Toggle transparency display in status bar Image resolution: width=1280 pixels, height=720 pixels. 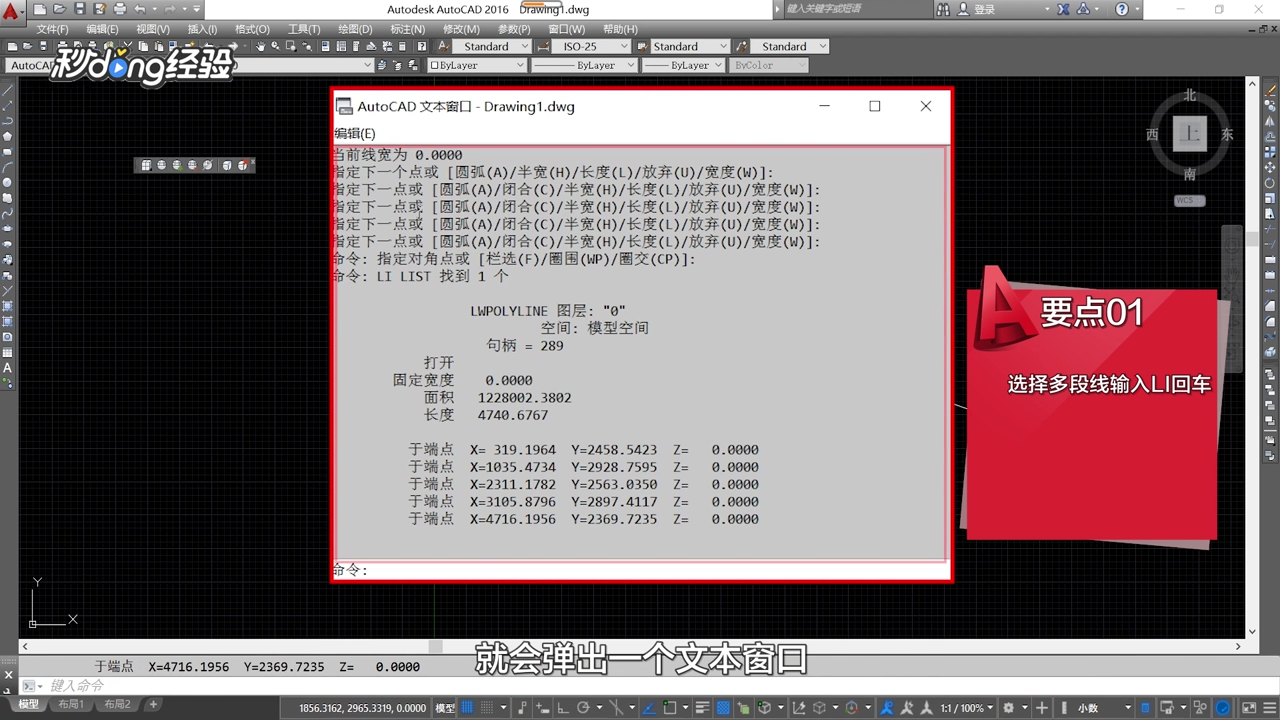[x=722, y=707]
